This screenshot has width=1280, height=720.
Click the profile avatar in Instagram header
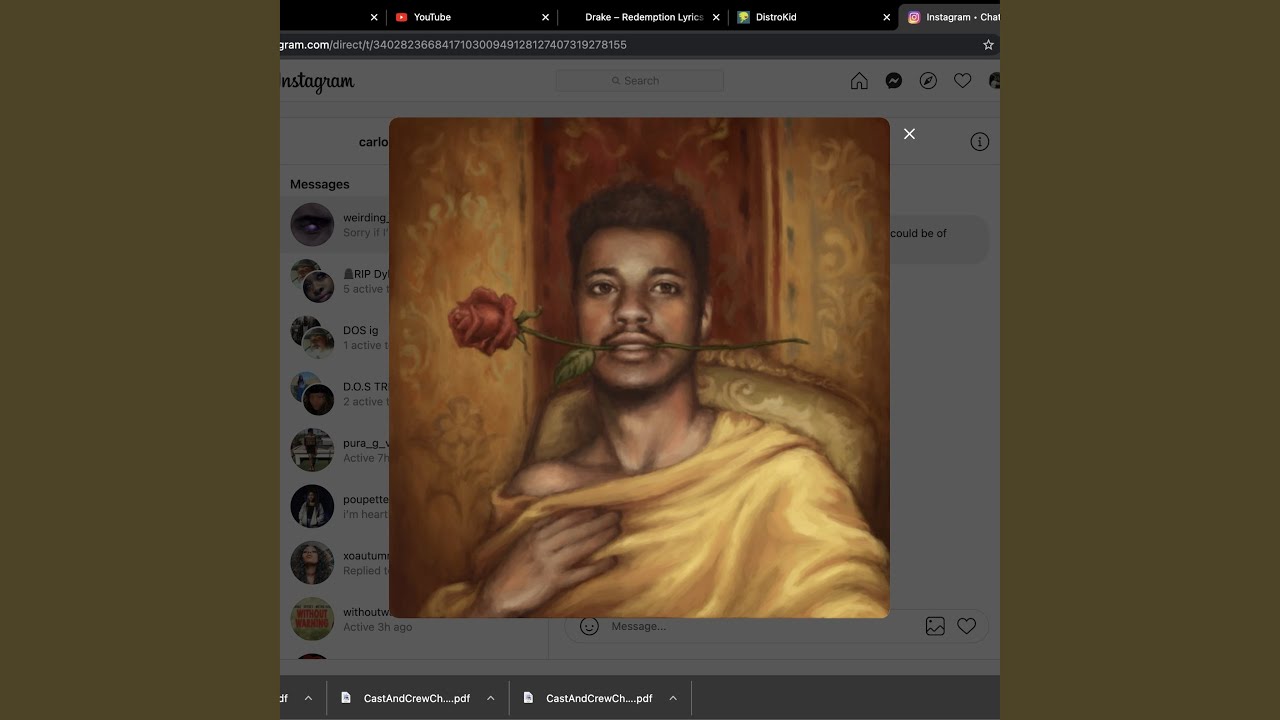click(994, 81)
